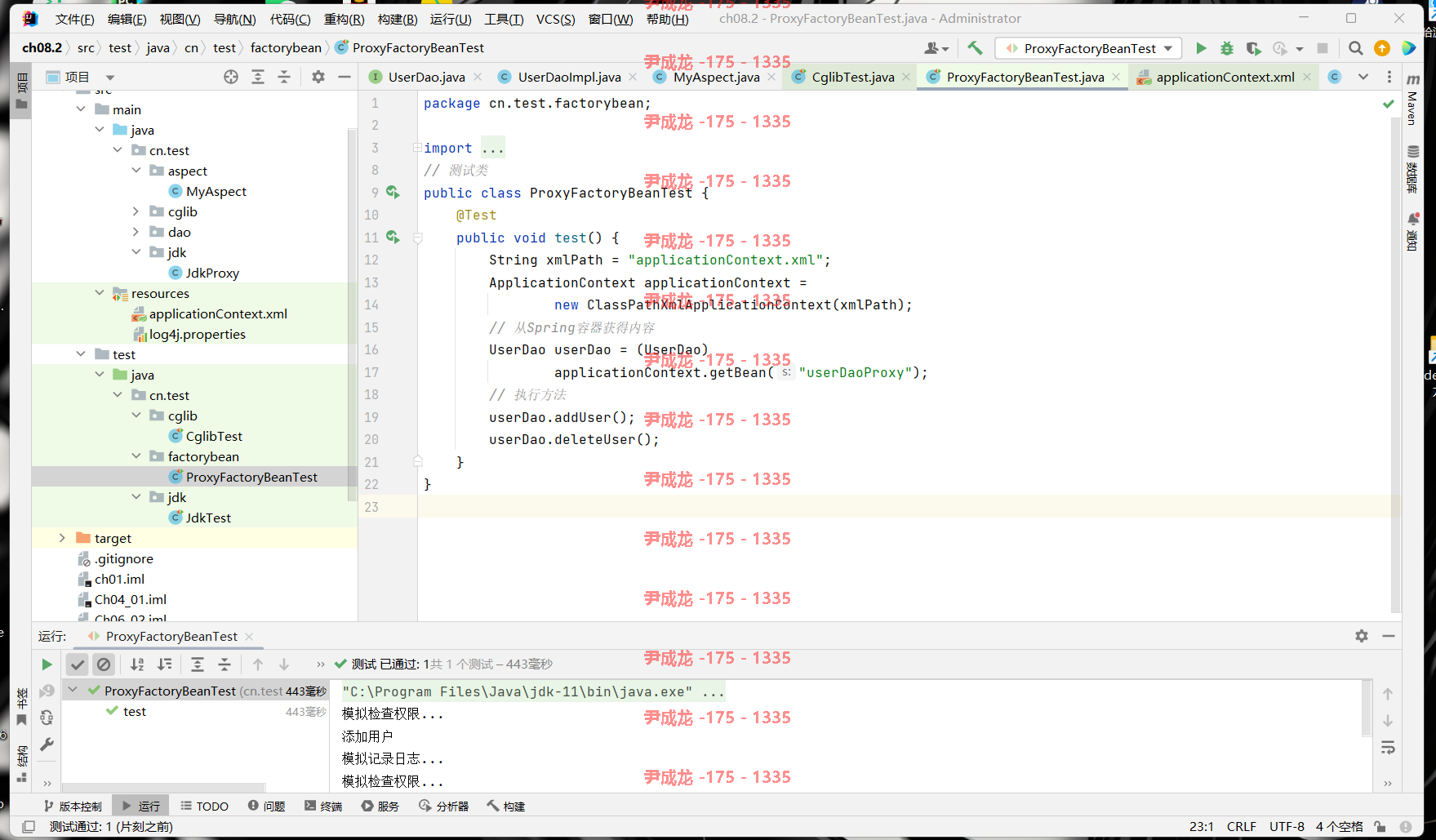Open run configuration dropdown ProxyFactoryBeanTest
The width and height of the screenshot is (1436, 840).
(x=1089, y=48)
